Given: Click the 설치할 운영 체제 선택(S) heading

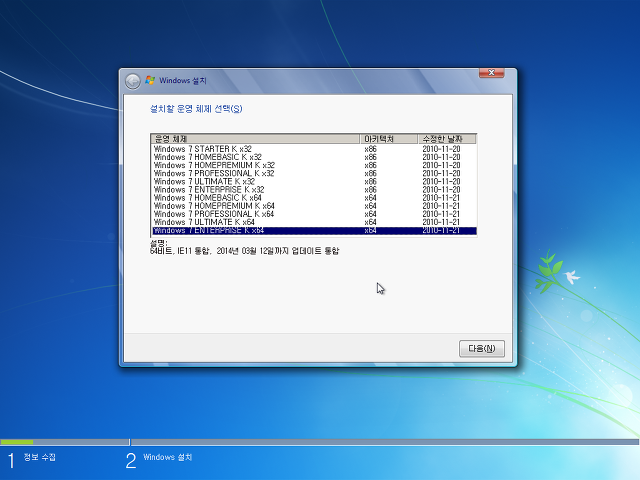Looking at the screenshot, I should pyautogui.click(x=196, y=109).
